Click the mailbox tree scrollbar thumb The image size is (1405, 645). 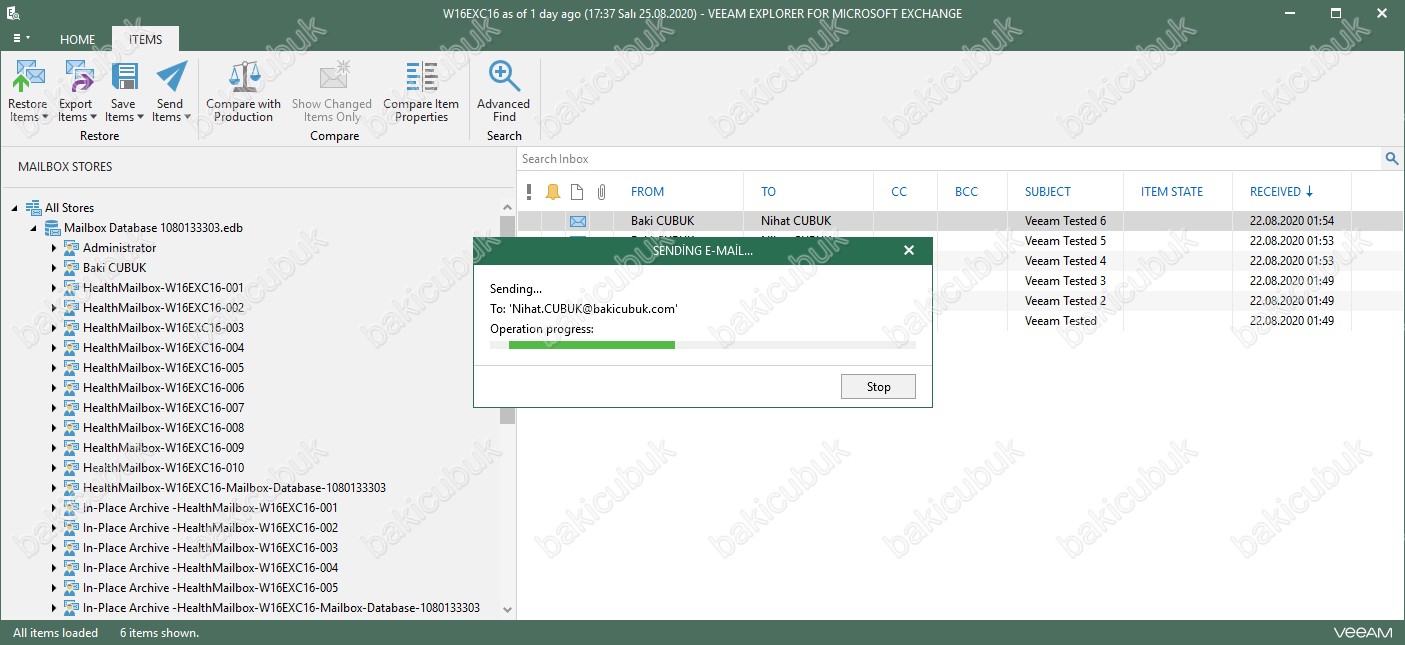507,320
